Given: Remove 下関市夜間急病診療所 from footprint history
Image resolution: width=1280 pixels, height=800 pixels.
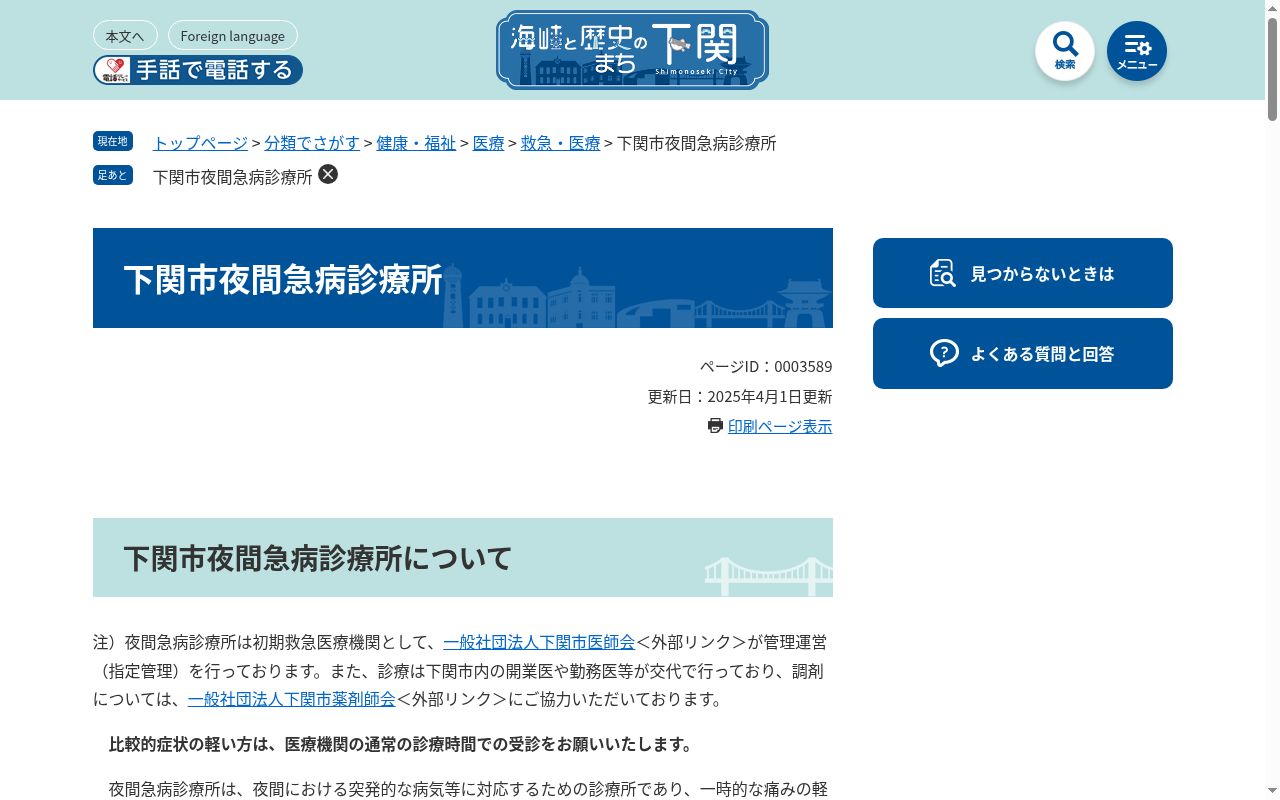Looking at the screenshot, I should [328, 174].
